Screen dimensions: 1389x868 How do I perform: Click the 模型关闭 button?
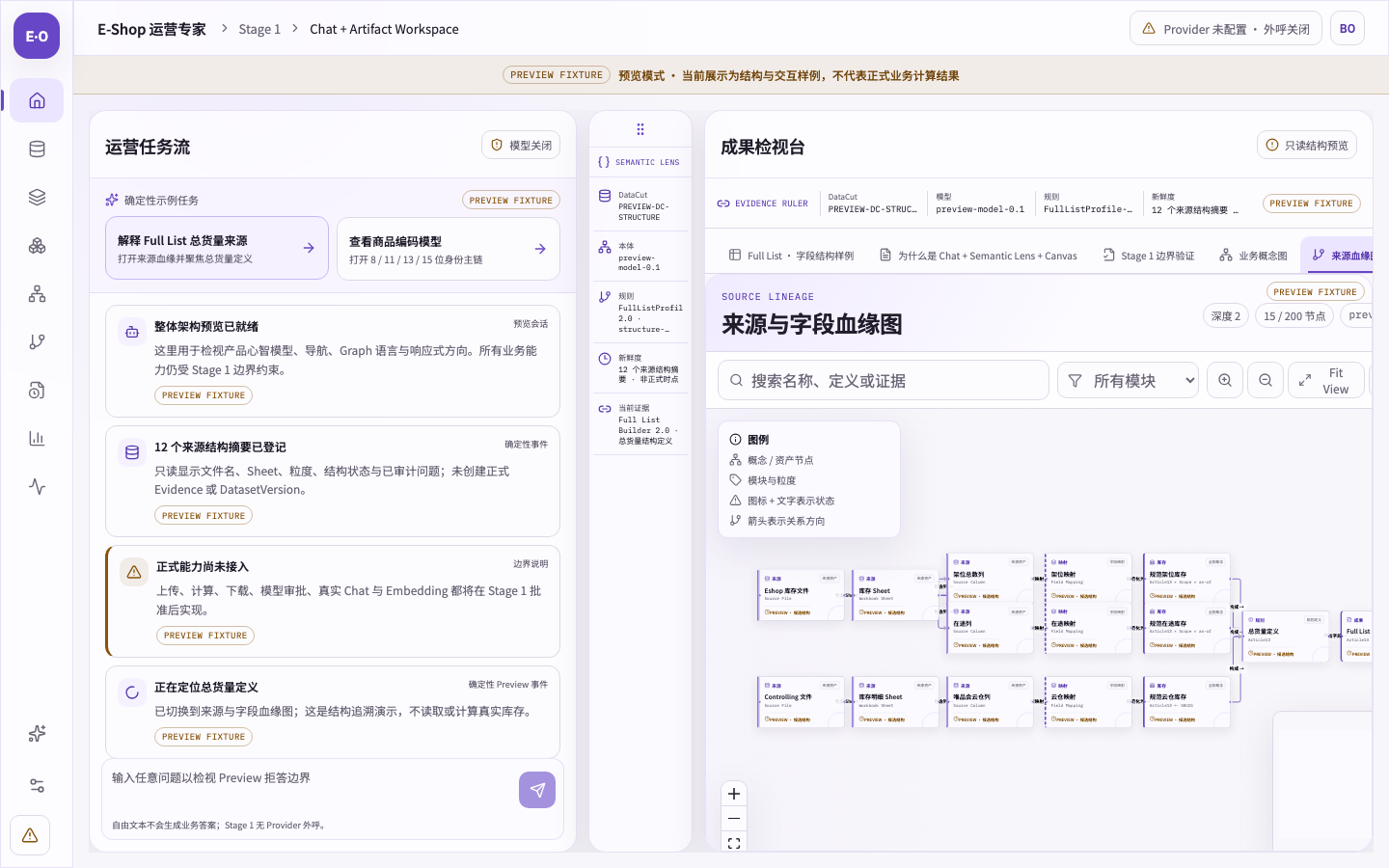point(521,145)
